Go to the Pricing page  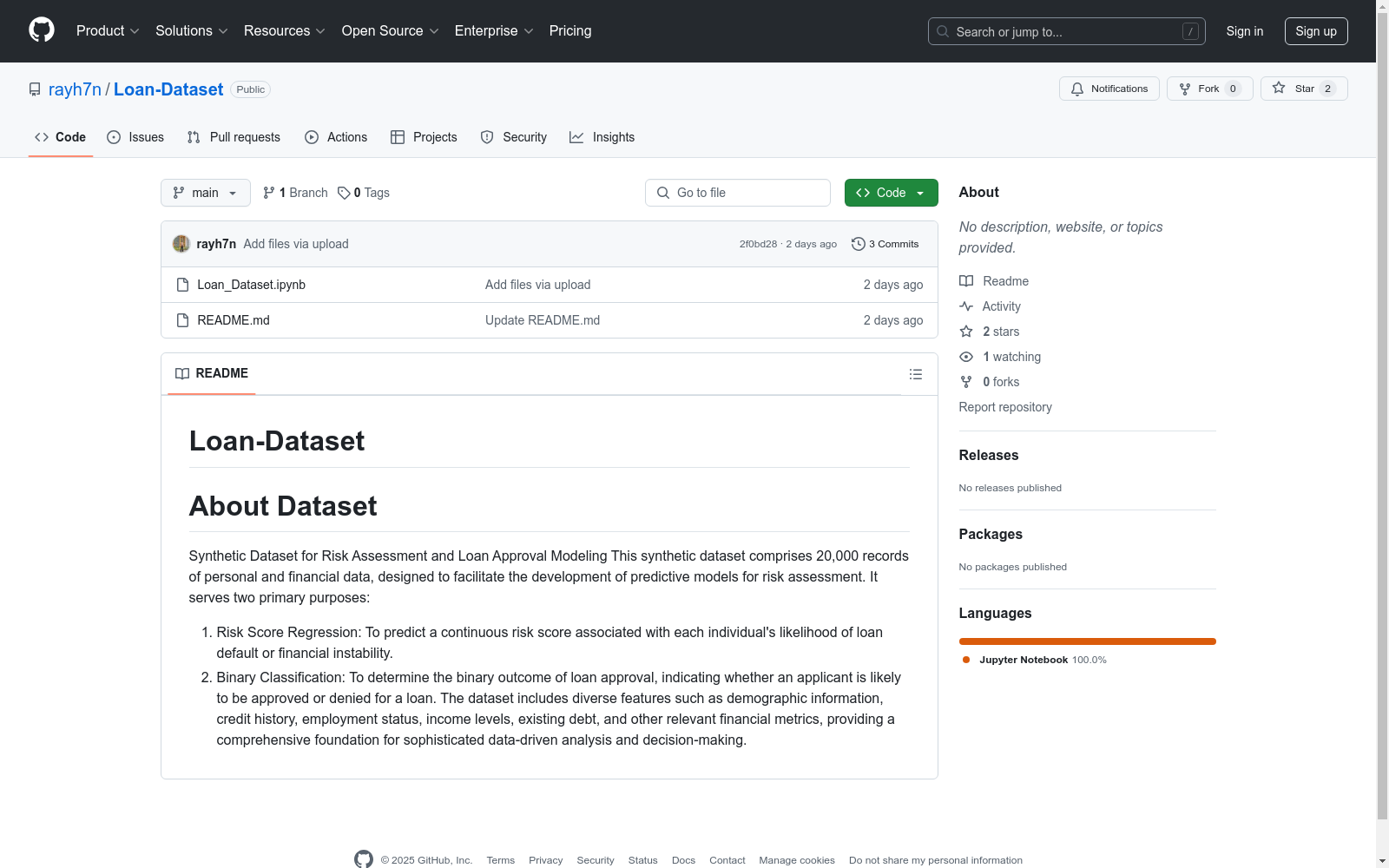(570, 30)
